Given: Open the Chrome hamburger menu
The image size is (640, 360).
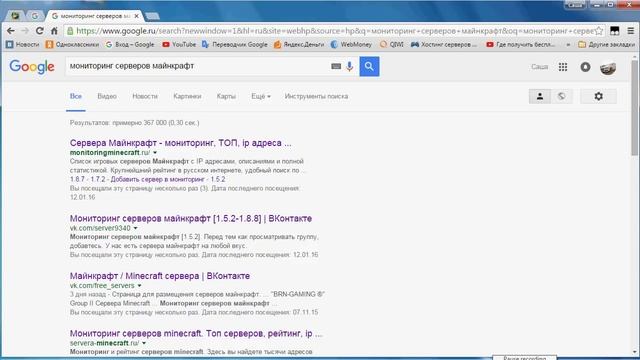Looking at the screenshot, I should 631,31.
